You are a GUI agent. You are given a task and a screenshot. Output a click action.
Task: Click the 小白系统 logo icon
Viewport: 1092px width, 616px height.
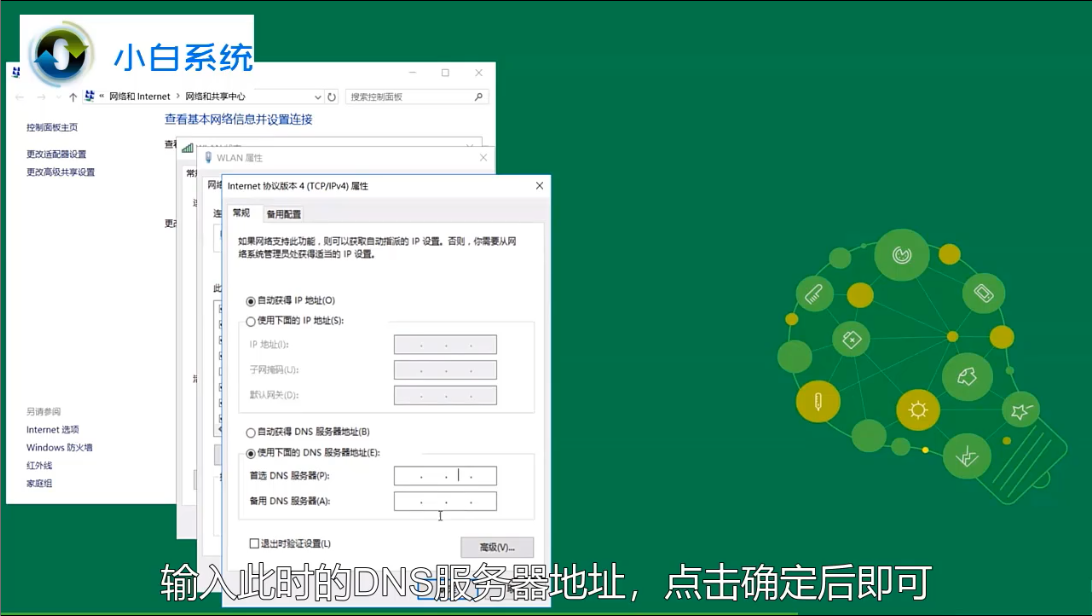tap(61, 54)
